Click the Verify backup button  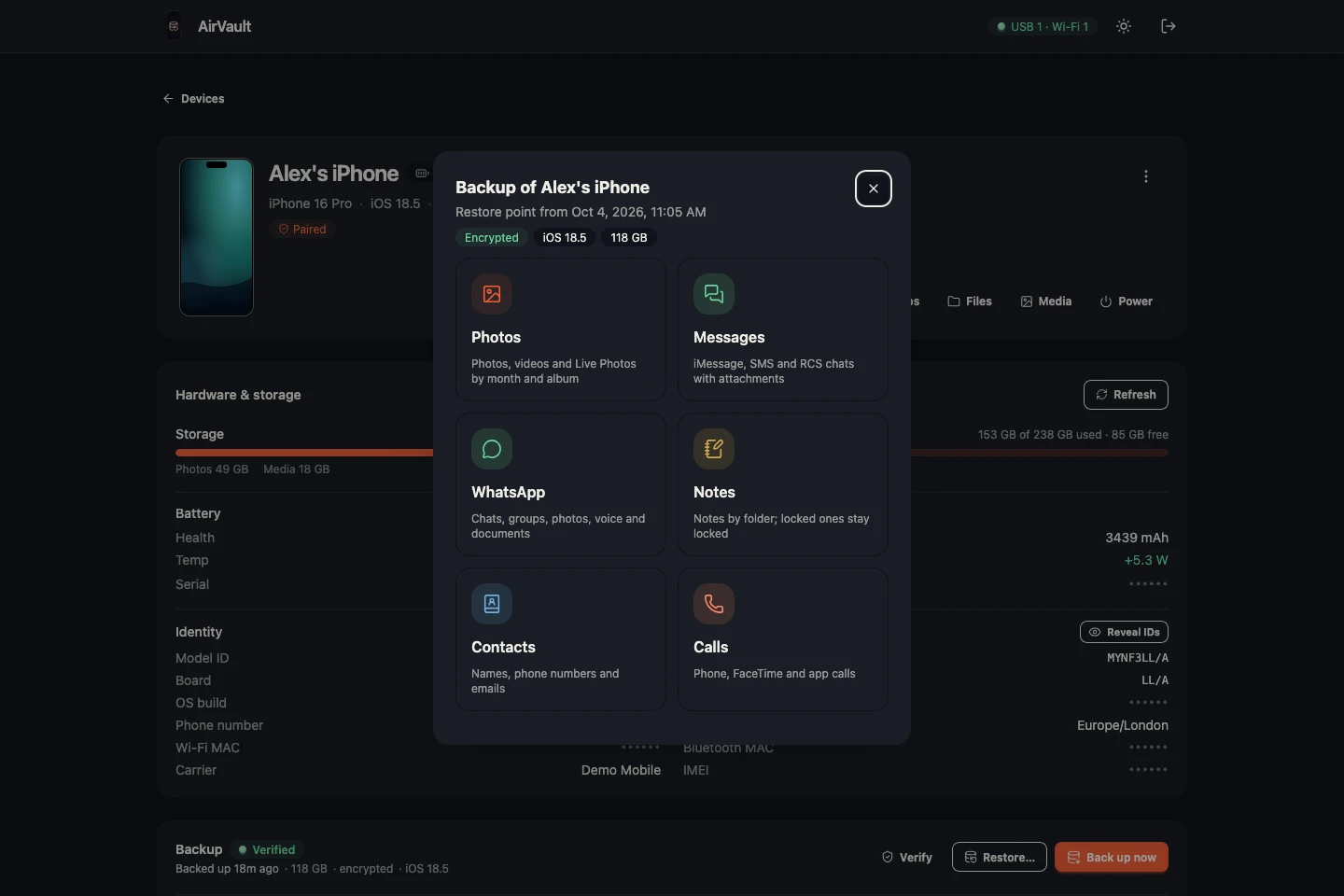[x=907, y=858]
